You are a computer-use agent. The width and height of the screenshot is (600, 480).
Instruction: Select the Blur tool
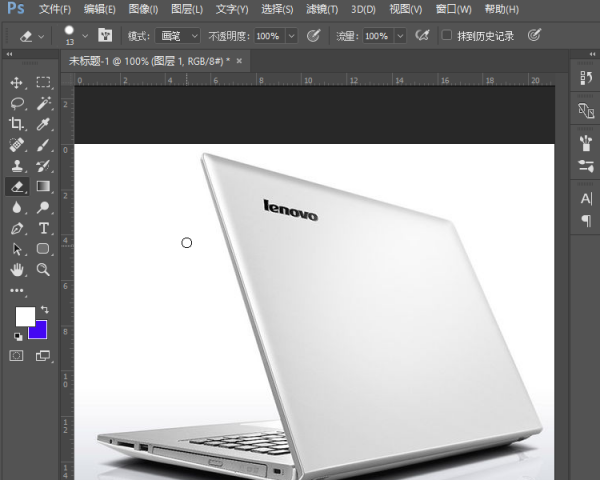[16, 207]
